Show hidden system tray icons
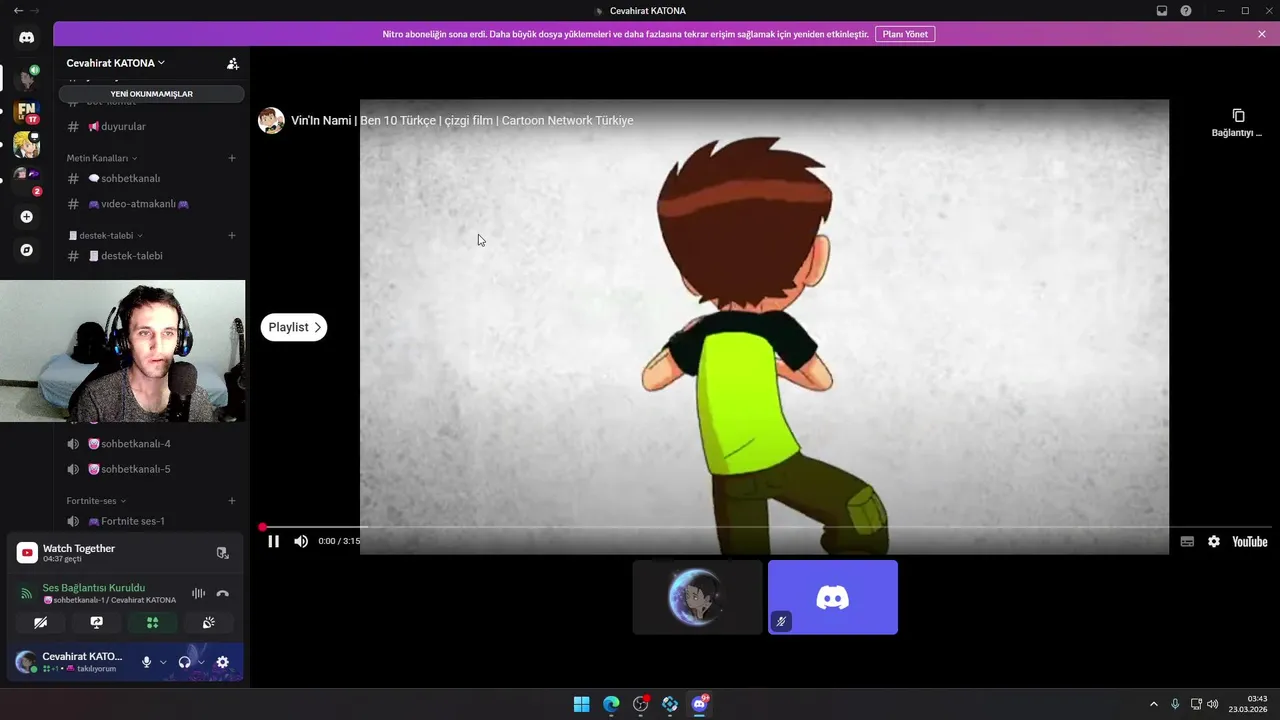Screen dimensions: 1280x720 tap(1153, 704)
